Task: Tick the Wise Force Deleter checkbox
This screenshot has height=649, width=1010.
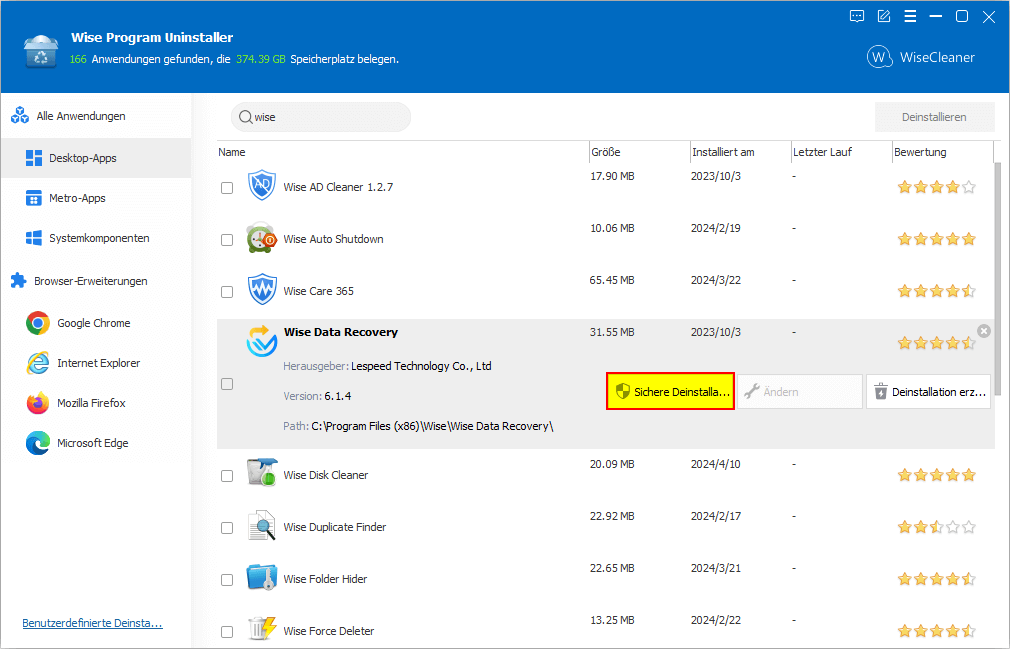Action: (x=227, y=632)
